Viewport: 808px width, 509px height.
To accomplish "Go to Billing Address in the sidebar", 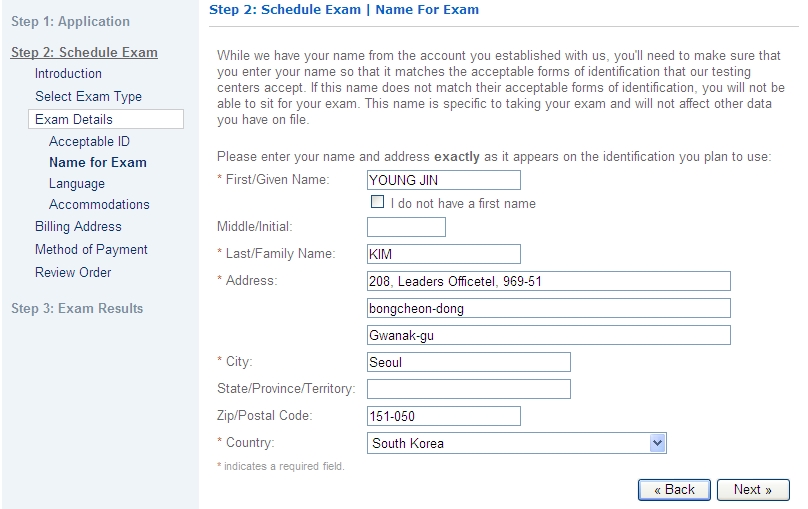I will click(x=78, y=227).
